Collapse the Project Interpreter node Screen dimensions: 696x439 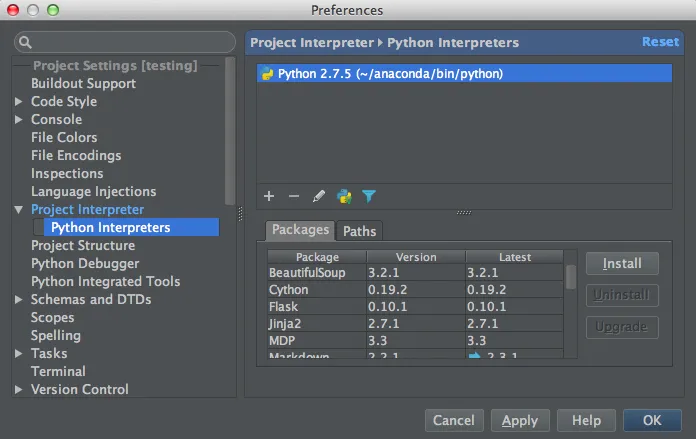tap(19, 210)
